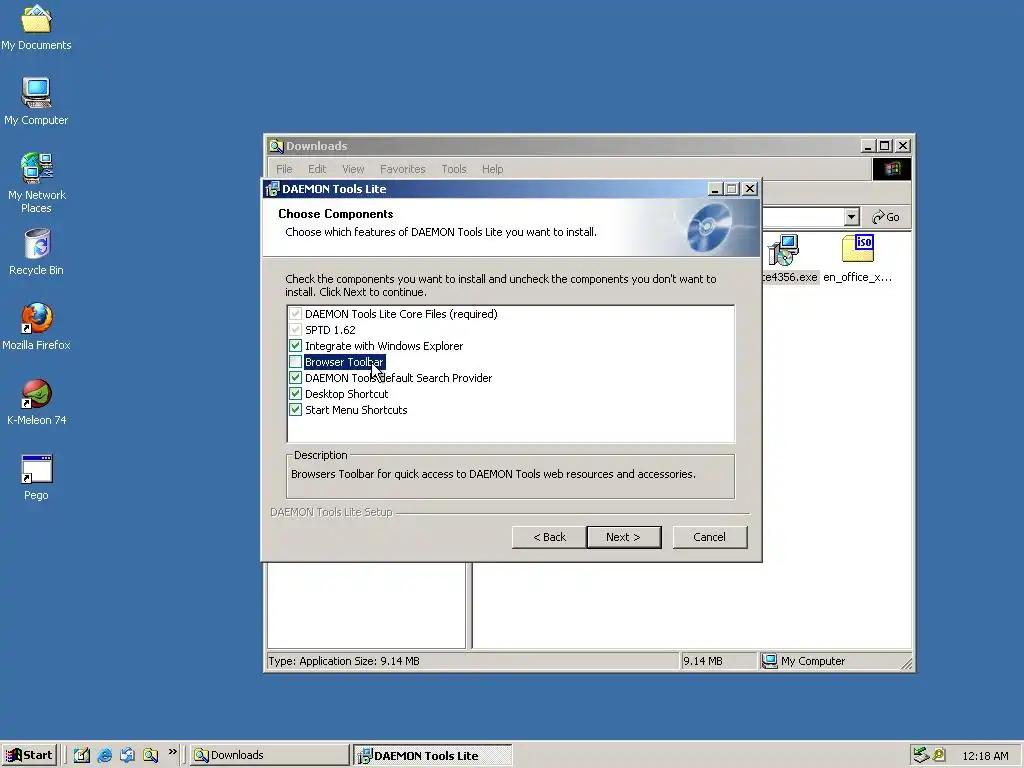1024x768 pixels.
Task: Go Back to previous installer page
Action: 549,537
